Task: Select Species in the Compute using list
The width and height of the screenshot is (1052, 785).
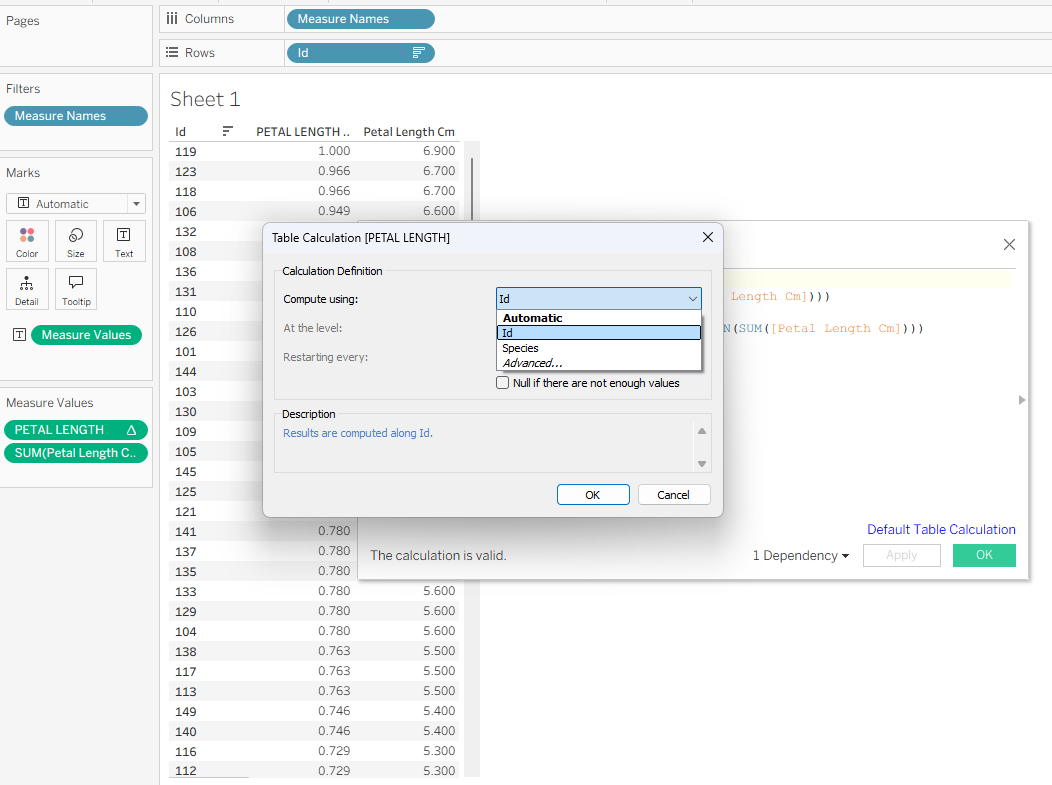Action: 598,348
